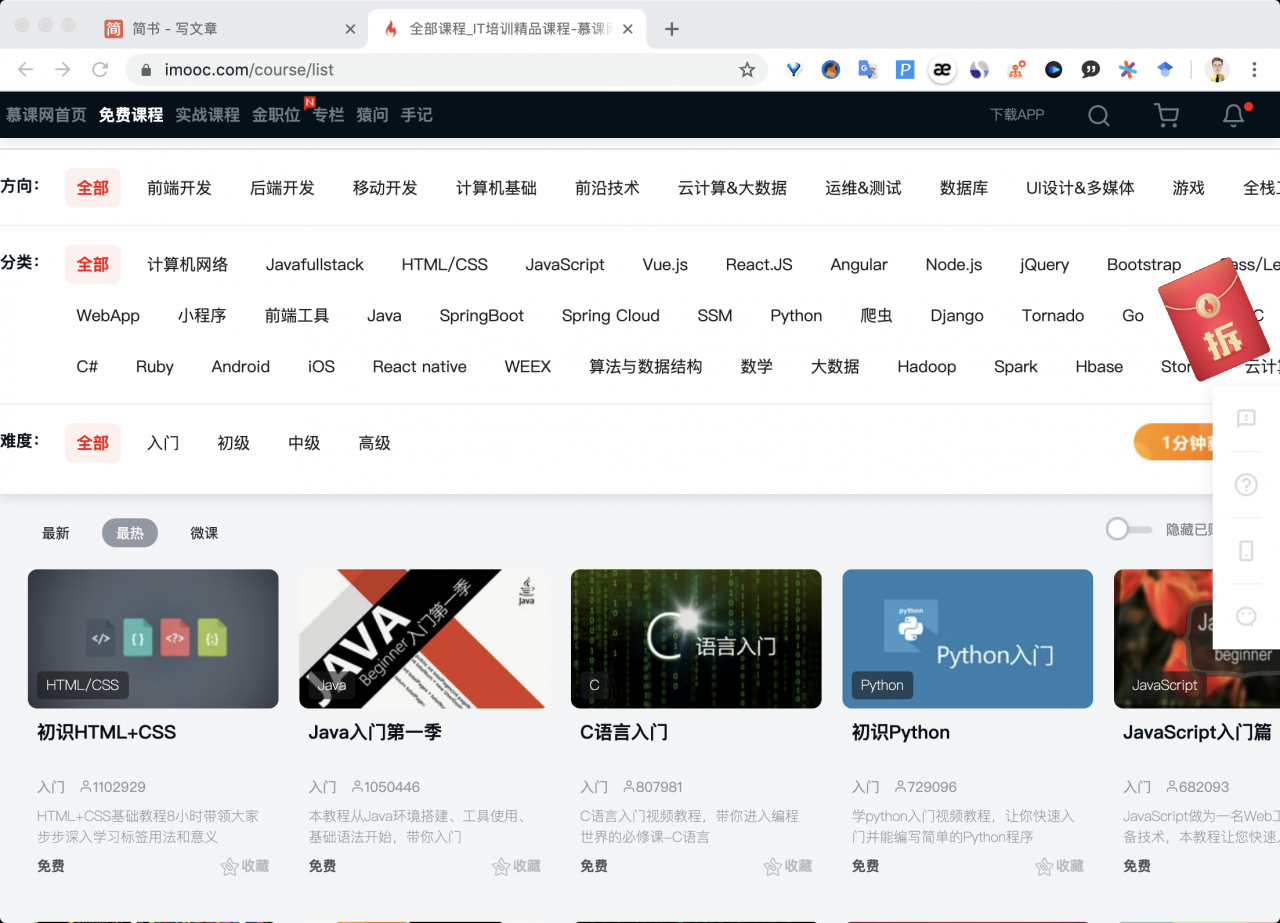Select the 中级 difficulty filter
The width and height of the screenshot is (1280, 923).
coord(304,443)
